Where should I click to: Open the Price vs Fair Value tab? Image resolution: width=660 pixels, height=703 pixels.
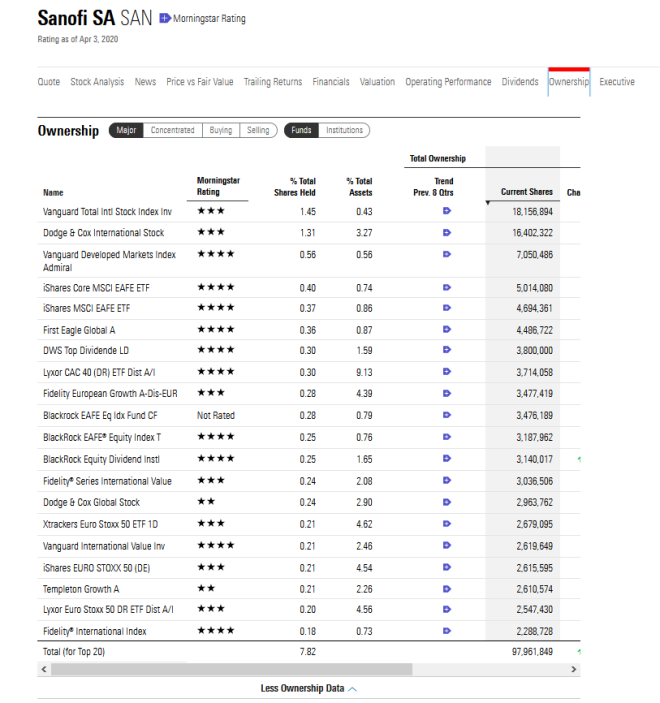tap(200, 82)
